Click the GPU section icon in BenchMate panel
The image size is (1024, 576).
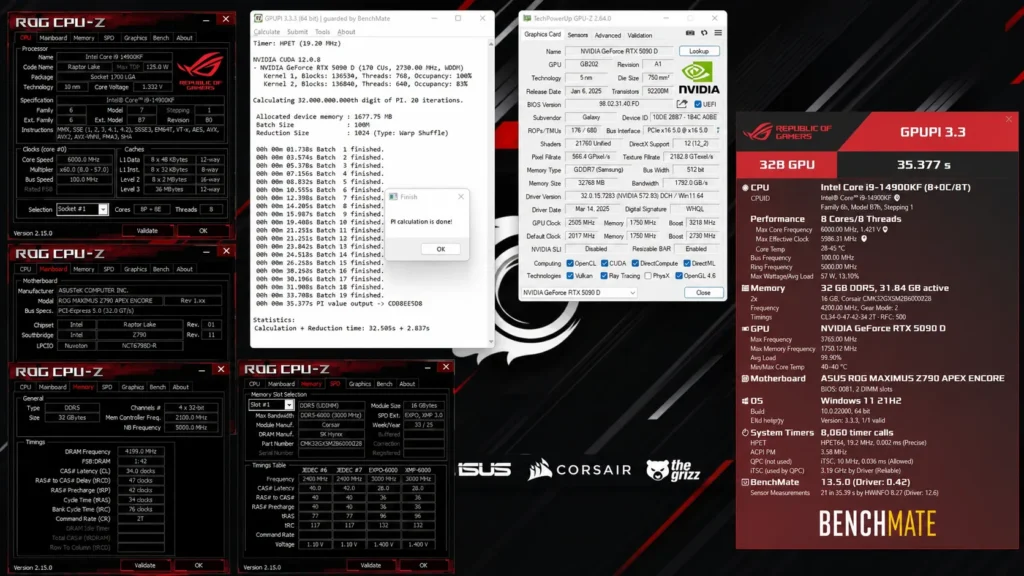(x=745, y=328)
